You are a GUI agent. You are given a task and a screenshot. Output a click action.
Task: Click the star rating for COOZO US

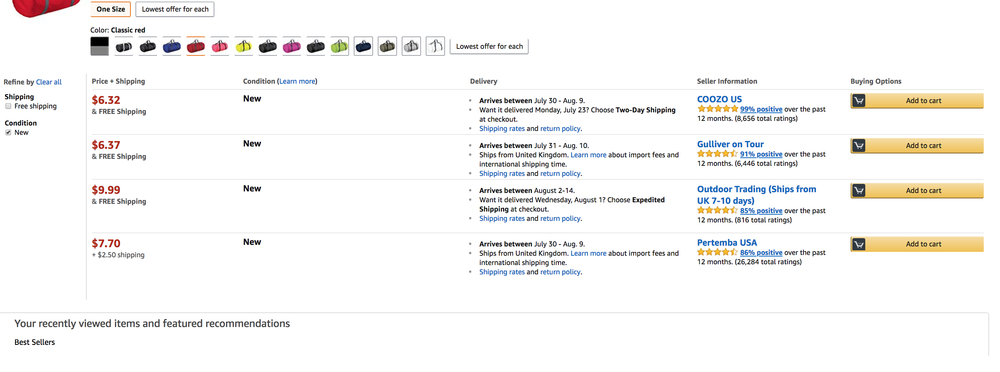[x=717, y=109]
